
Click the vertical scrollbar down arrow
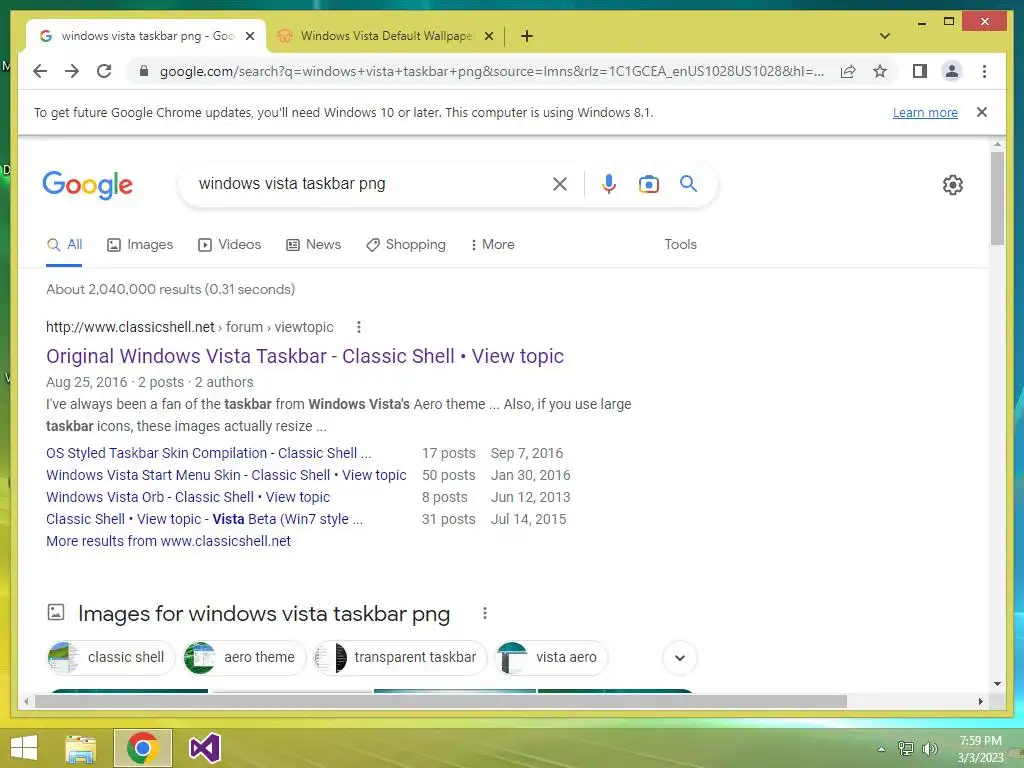997,684
